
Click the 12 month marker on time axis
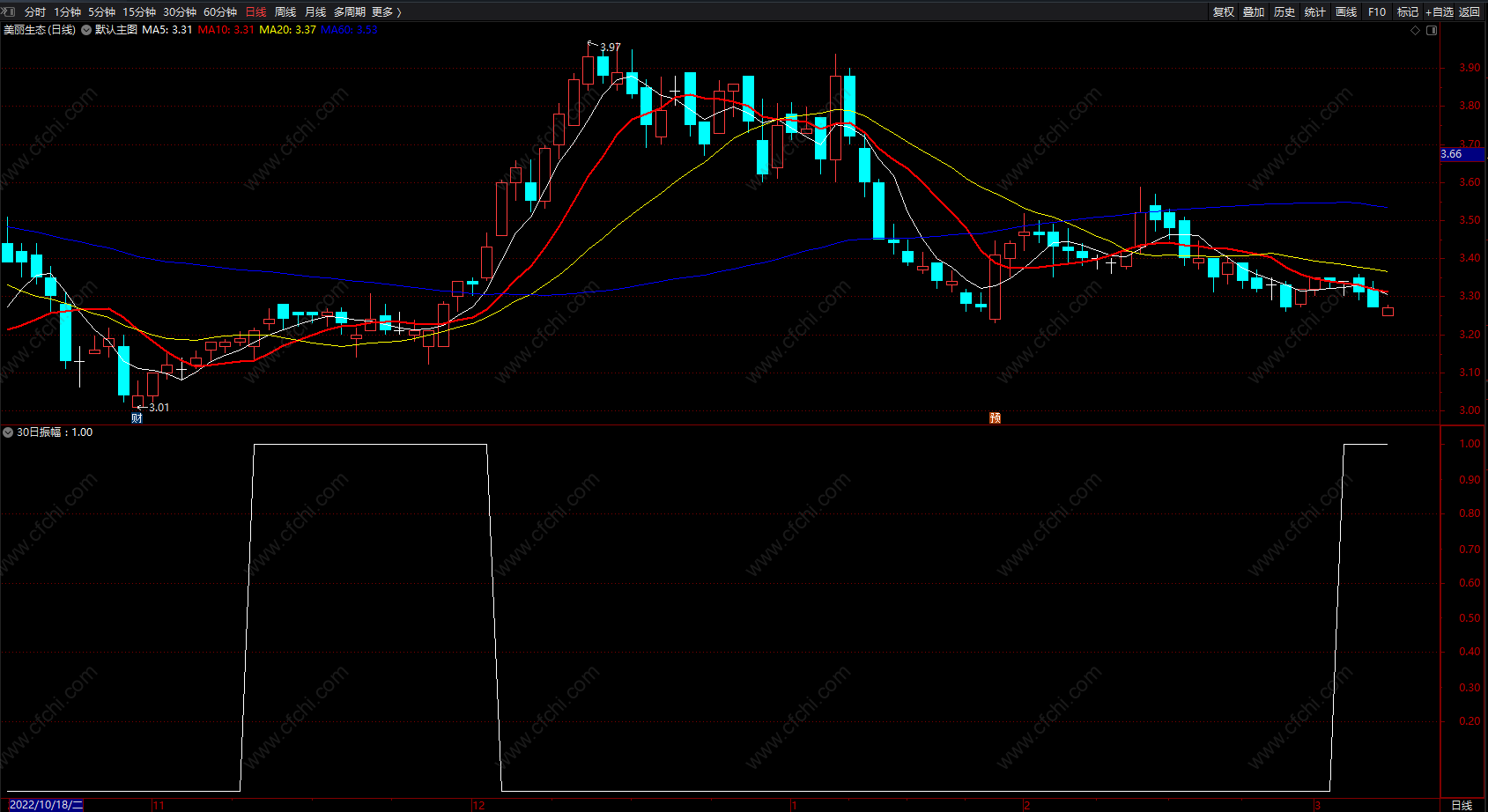(479, 805)
